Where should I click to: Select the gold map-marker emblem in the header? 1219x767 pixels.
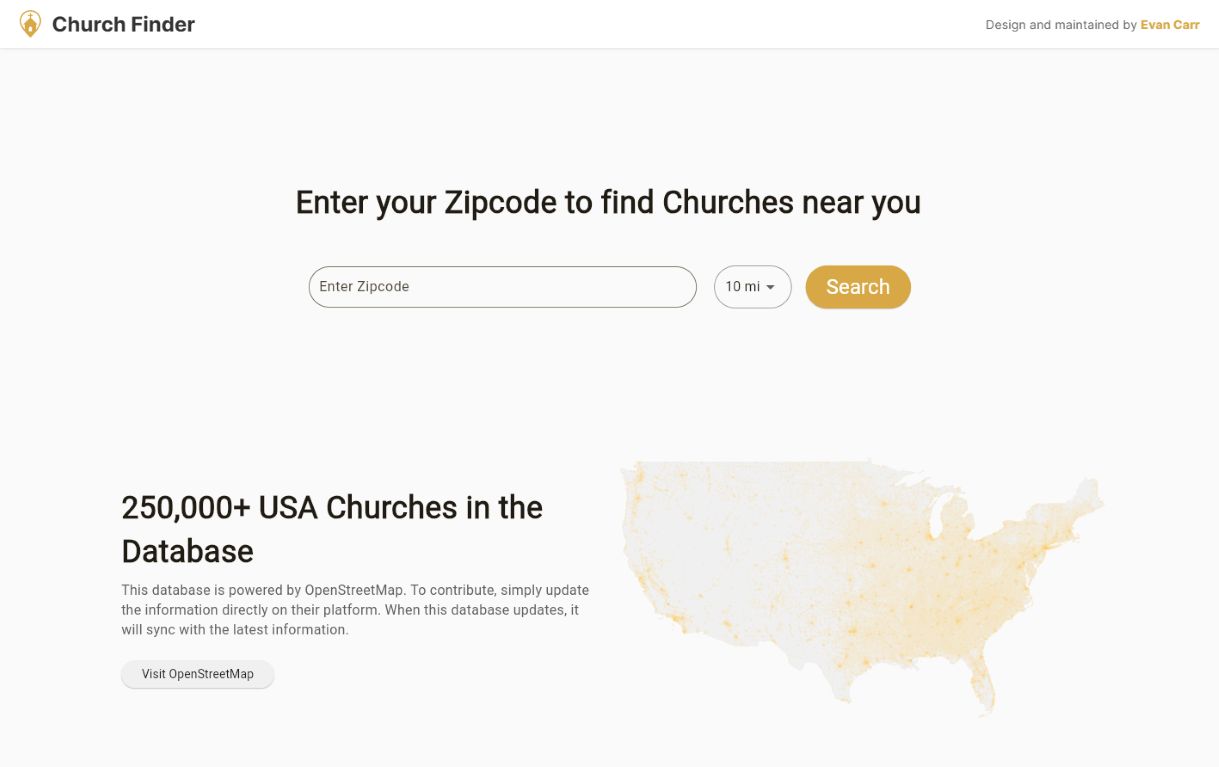point(30,22)
